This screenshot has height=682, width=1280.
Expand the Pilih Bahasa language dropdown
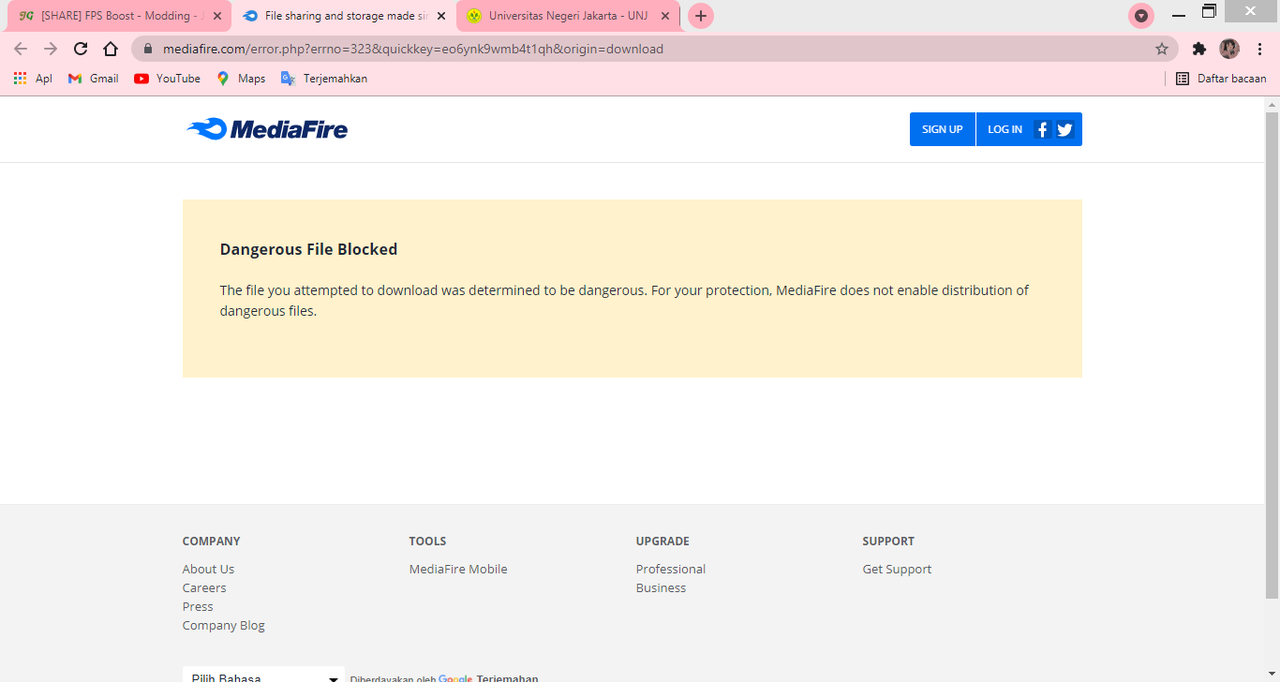pyautogui.click(x=264, y=675)
